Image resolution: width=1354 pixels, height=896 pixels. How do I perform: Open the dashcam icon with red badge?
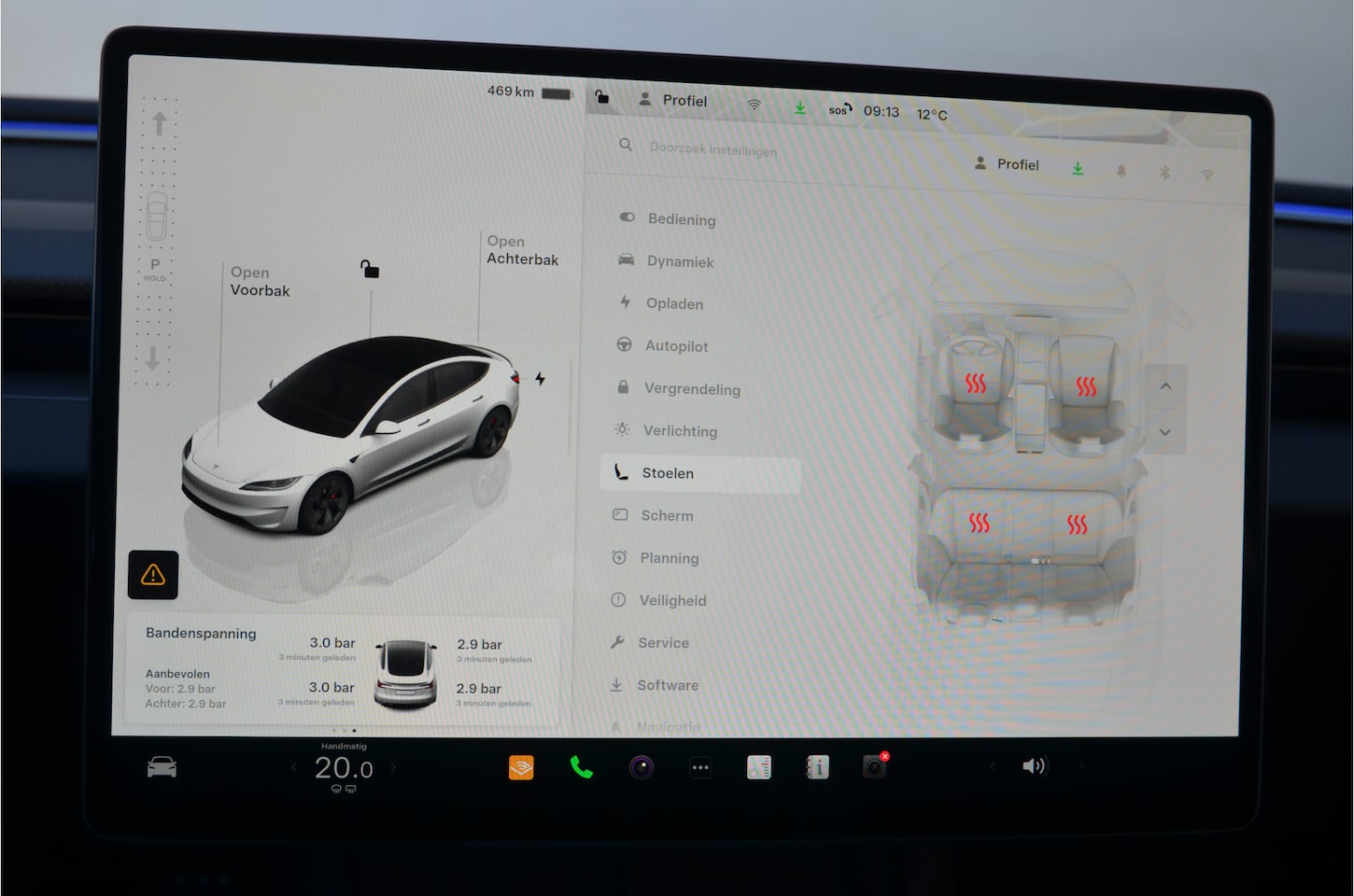[x=874, y=766]
